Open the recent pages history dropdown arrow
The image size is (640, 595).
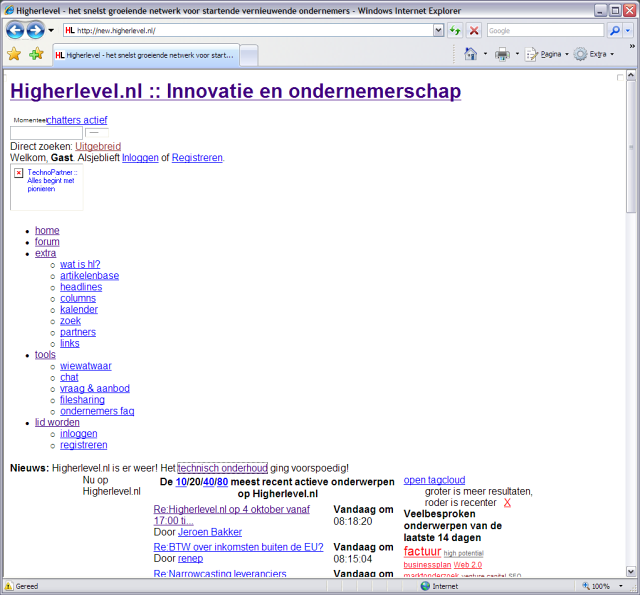[51, 30]
